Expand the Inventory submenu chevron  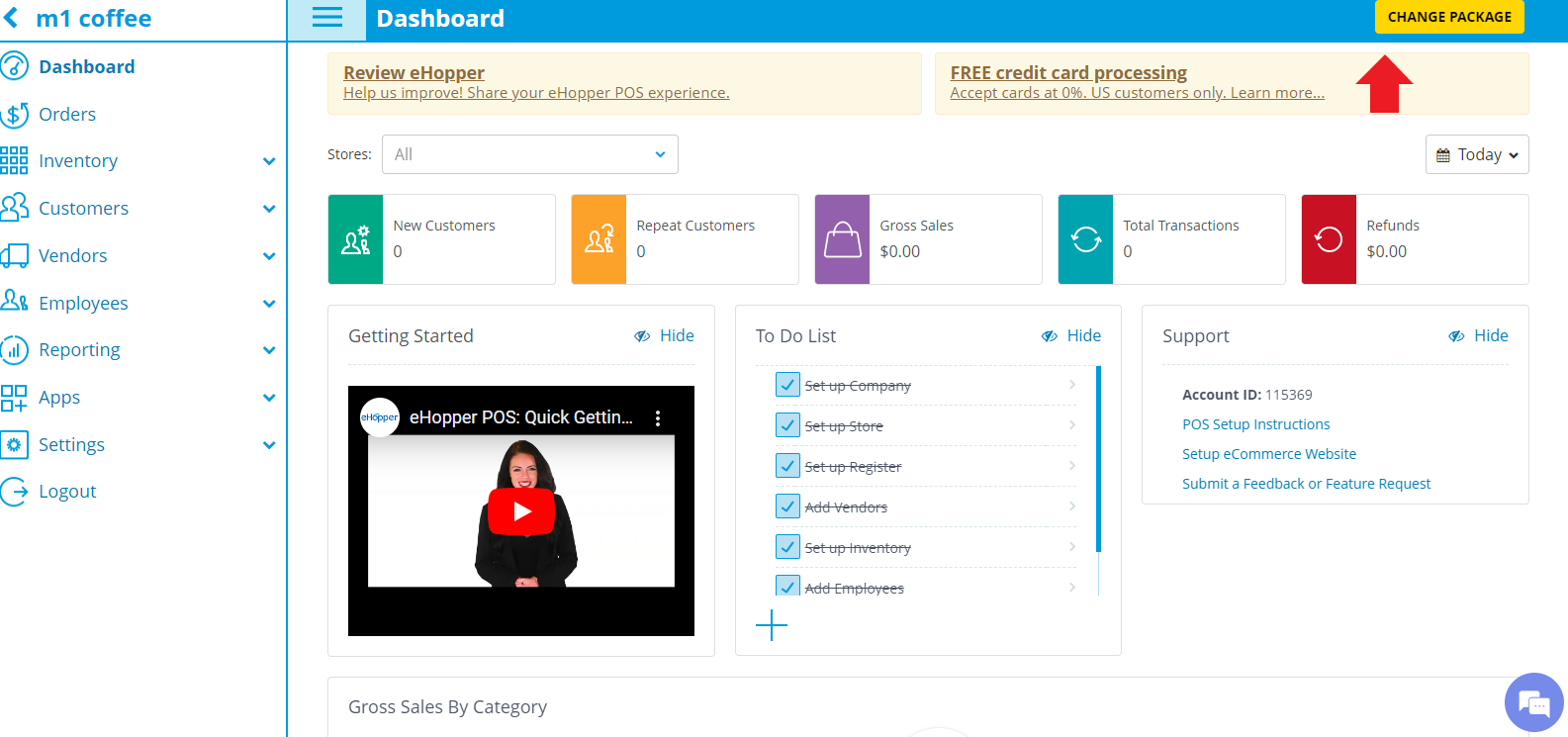pos(269,161)
